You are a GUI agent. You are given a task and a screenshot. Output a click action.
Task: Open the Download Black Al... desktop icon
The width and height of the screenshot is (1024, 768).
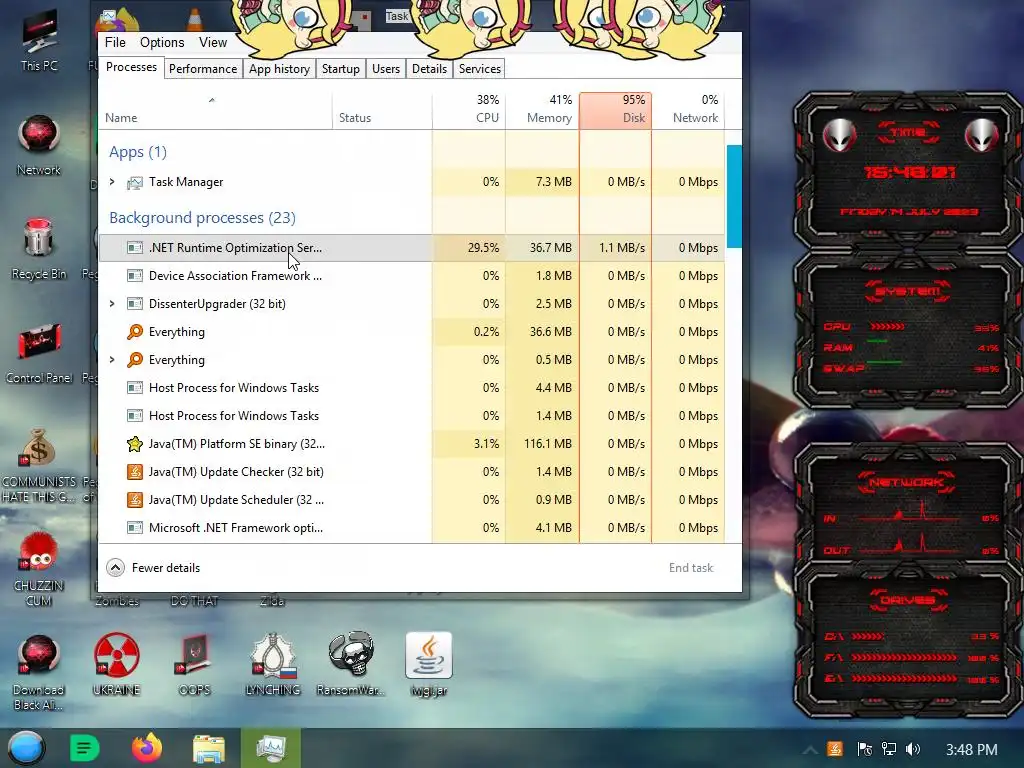click(x=39, y=673)
